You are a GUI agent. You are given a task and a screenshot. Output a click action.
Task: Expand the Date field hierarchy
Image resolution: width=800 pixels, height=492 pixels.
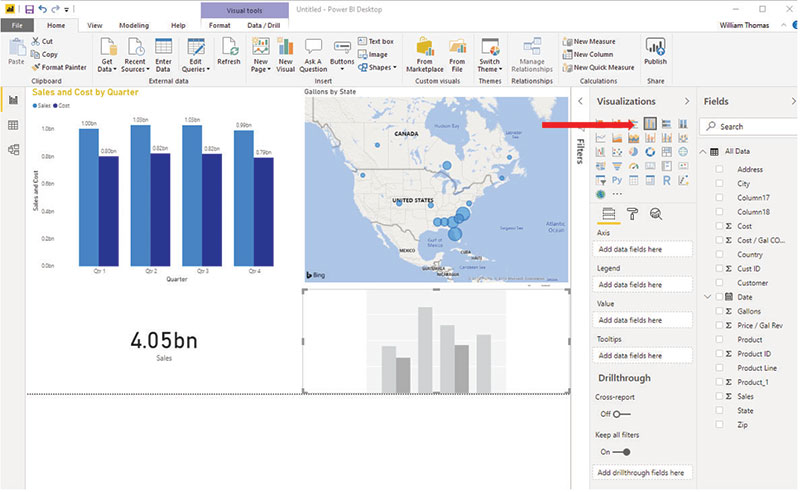coord(707,297)
